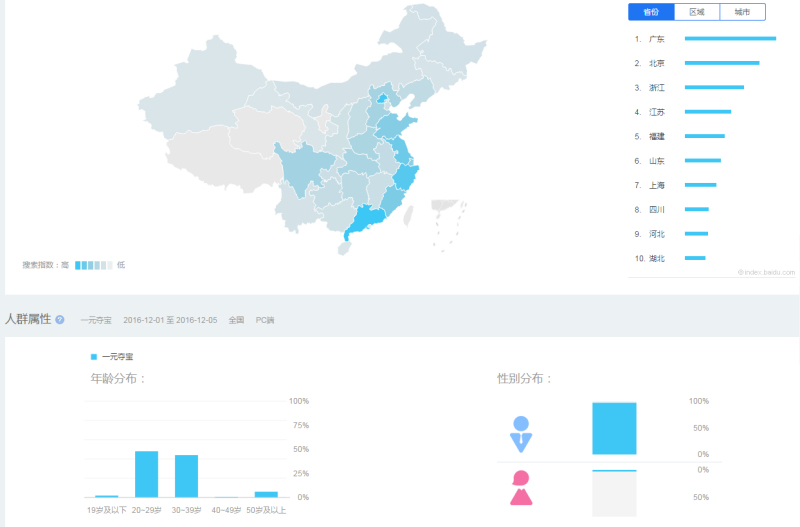The image size is (800, 527).
Task: Click the blue 一元夺宝 legend square
Action: click(94, 357)
